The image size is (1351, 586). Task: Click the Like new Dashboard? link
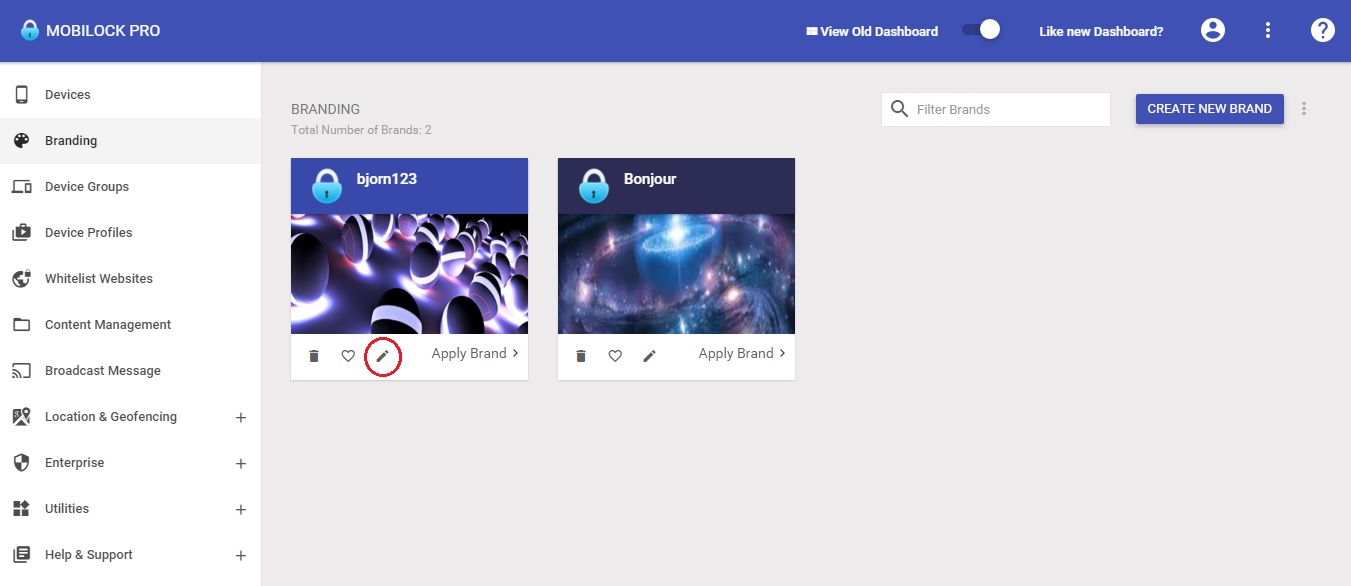(1101, 31)
